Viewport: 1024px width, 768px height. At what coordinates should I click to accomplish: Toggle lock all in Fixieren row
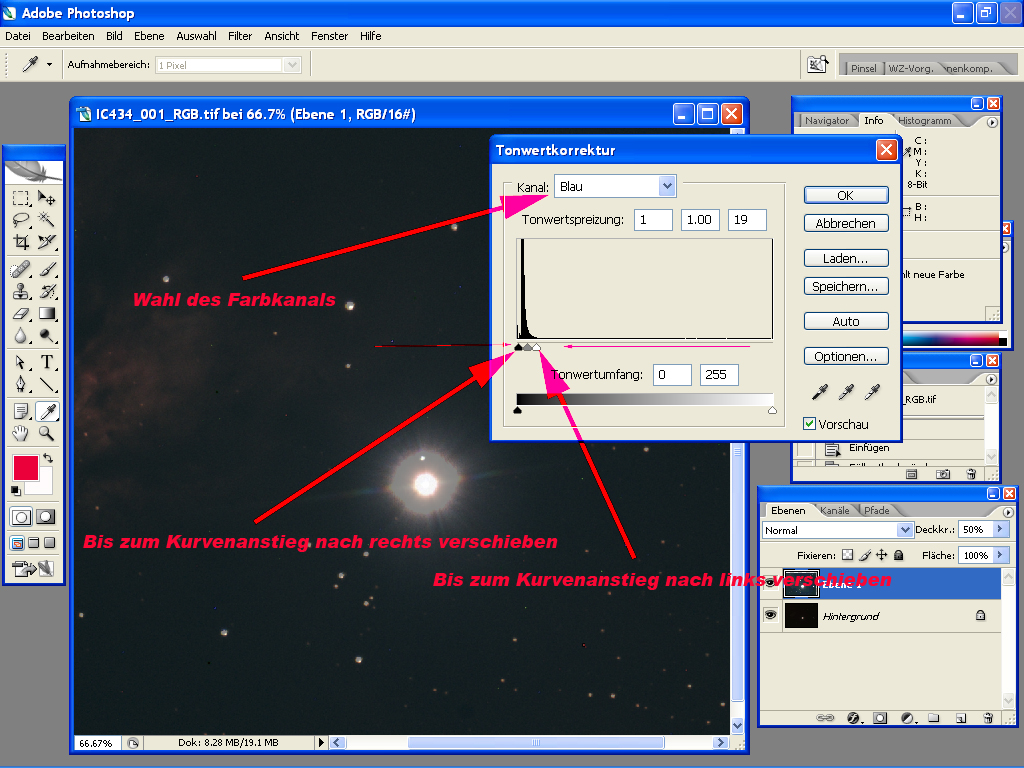click(899, 555)
